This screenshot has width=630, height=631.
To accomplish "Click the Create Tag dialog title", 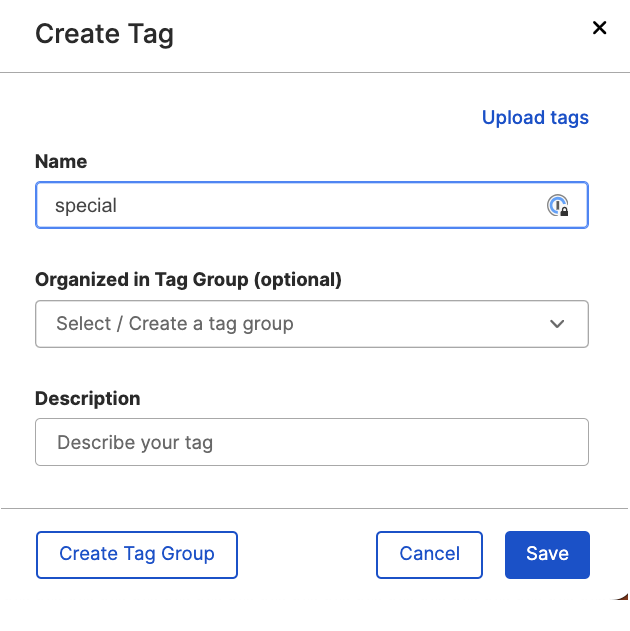I will point(104,34).
